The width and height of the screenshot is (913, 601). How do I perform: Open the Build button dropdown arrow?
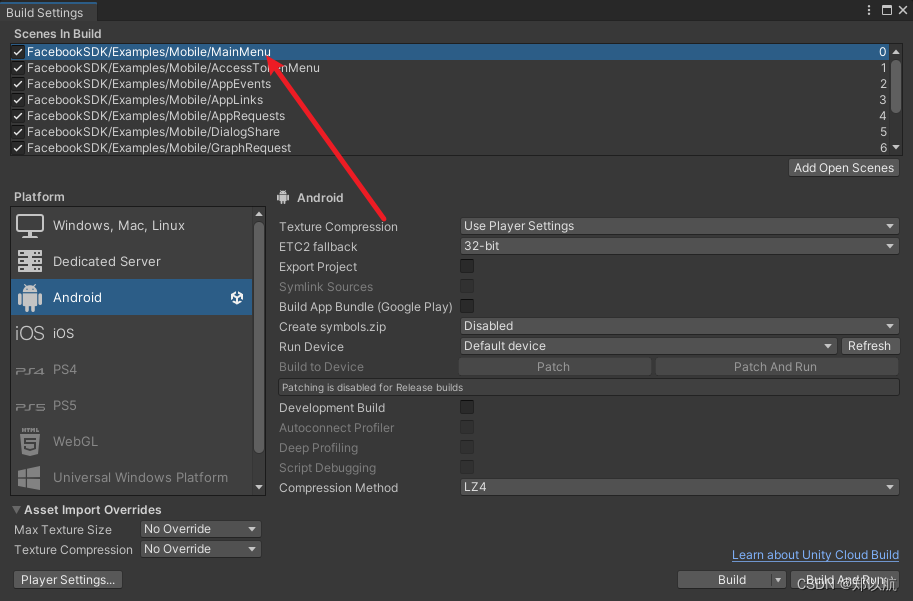coord(778,580)
